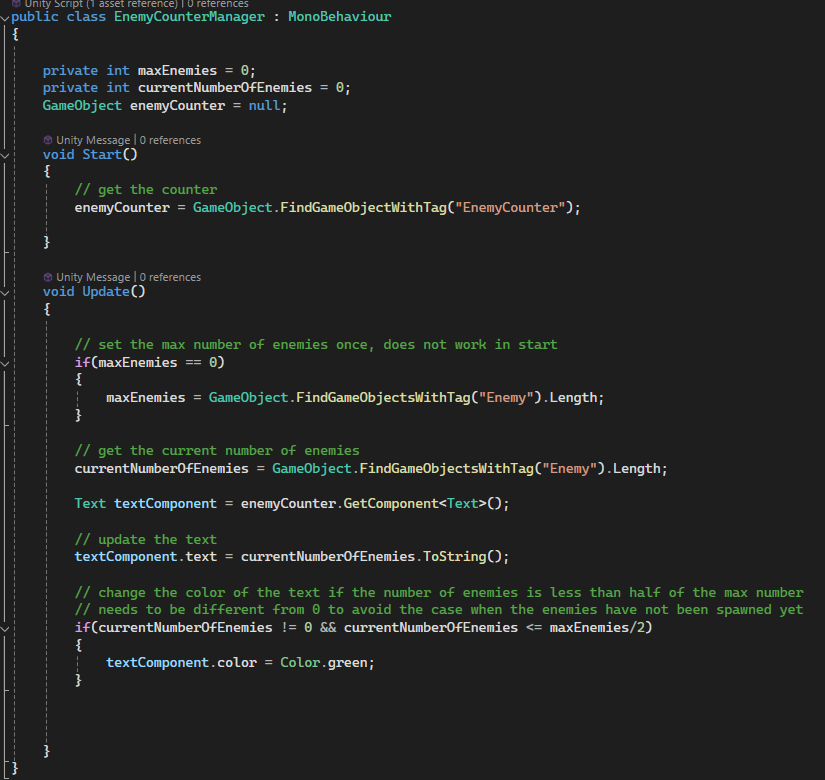Click the Unity Message cube icon above Start()
The image size is (825, 780).
click(48, 140)
